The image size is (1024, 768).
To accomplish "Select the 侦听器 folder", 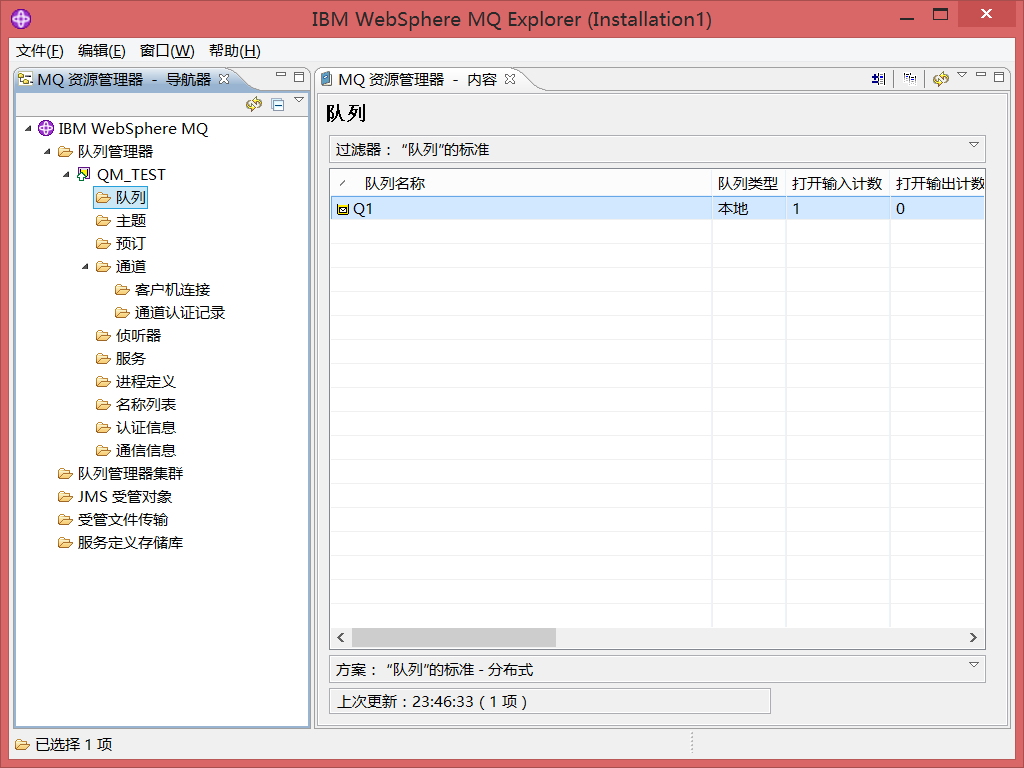I will tap(129, 336).
